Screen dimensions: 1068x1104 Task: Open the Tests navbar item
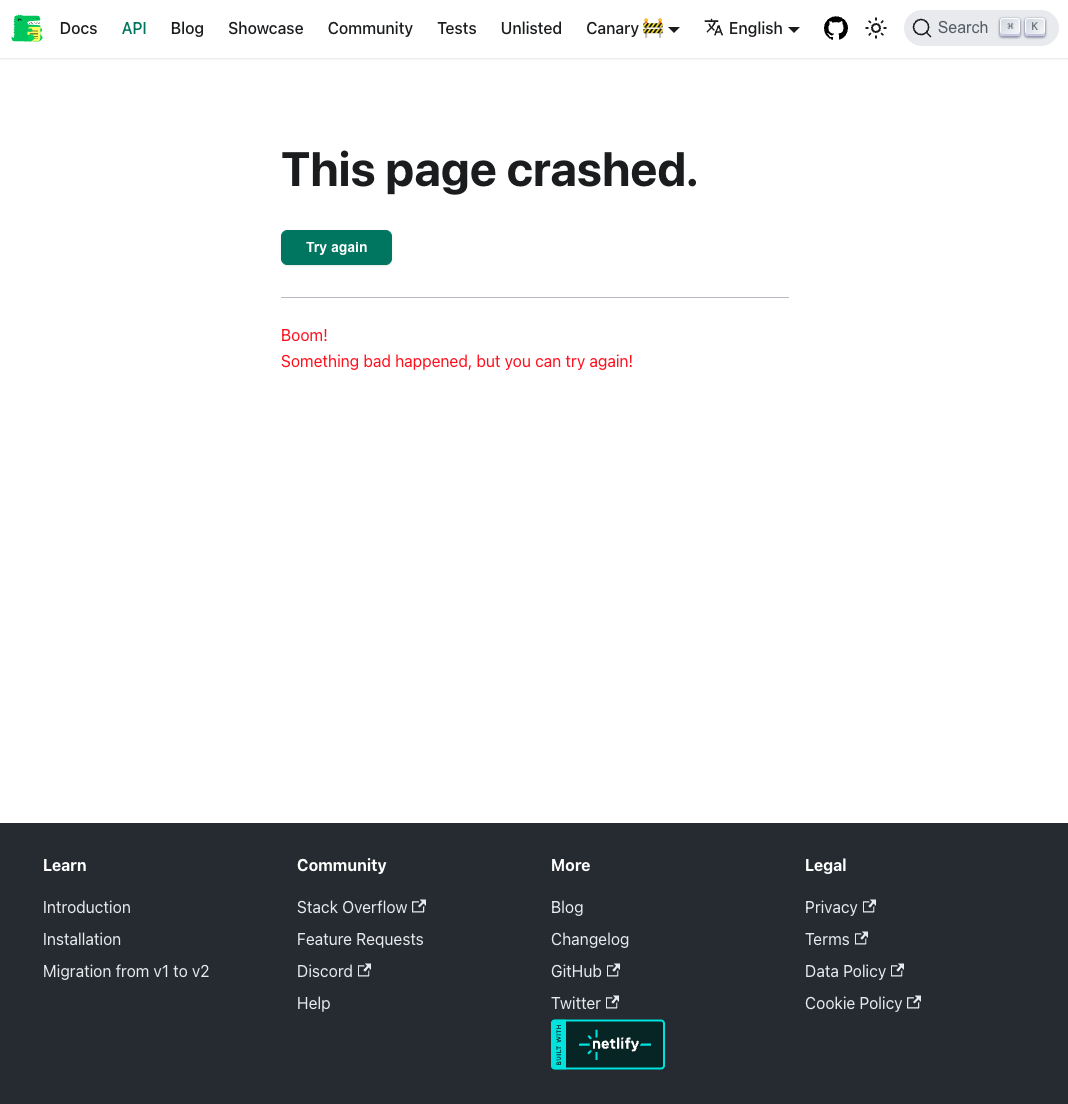pyautogui.click(x=457, y=28)
